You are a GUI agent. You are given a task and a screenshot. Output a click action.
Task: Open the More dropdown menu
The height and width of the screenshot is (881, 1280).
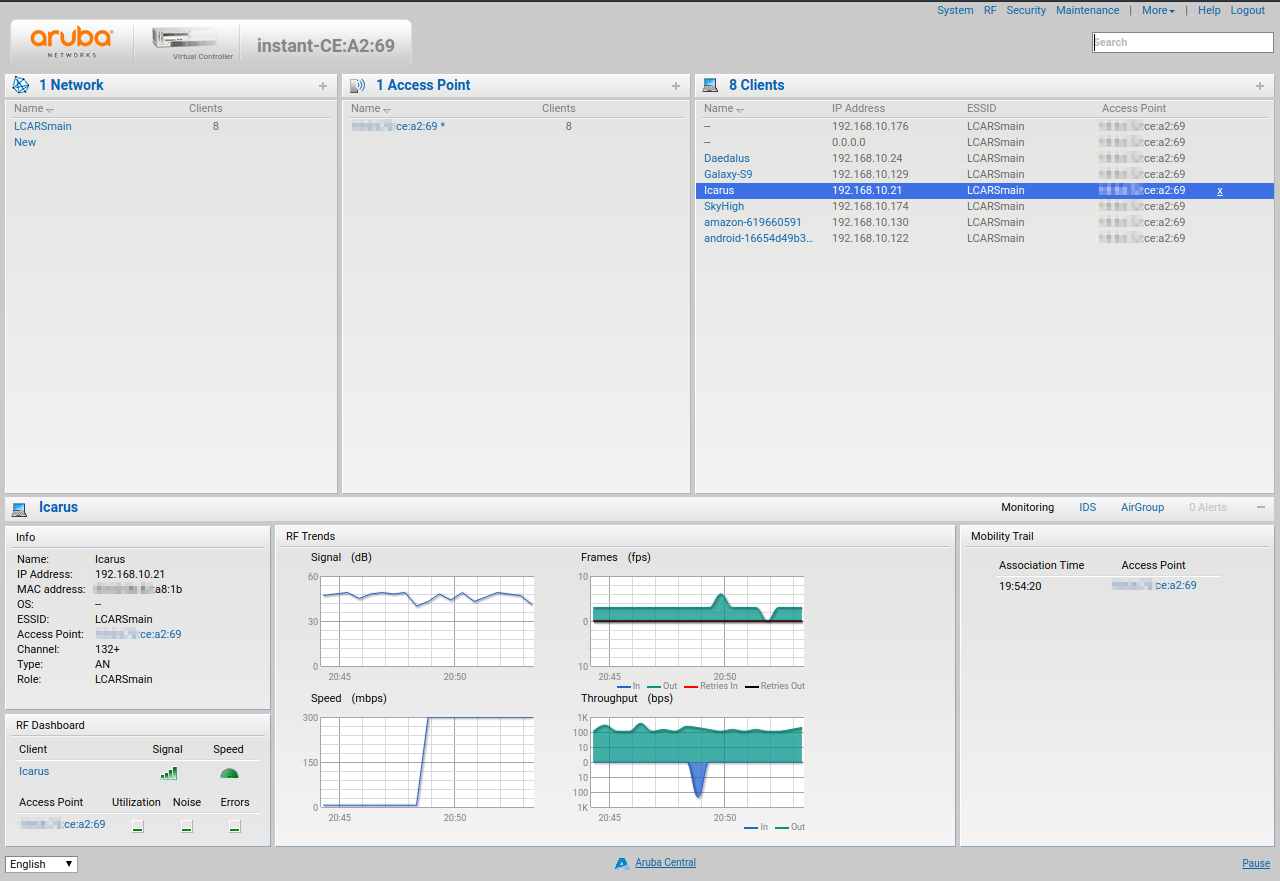(1156, 10)
